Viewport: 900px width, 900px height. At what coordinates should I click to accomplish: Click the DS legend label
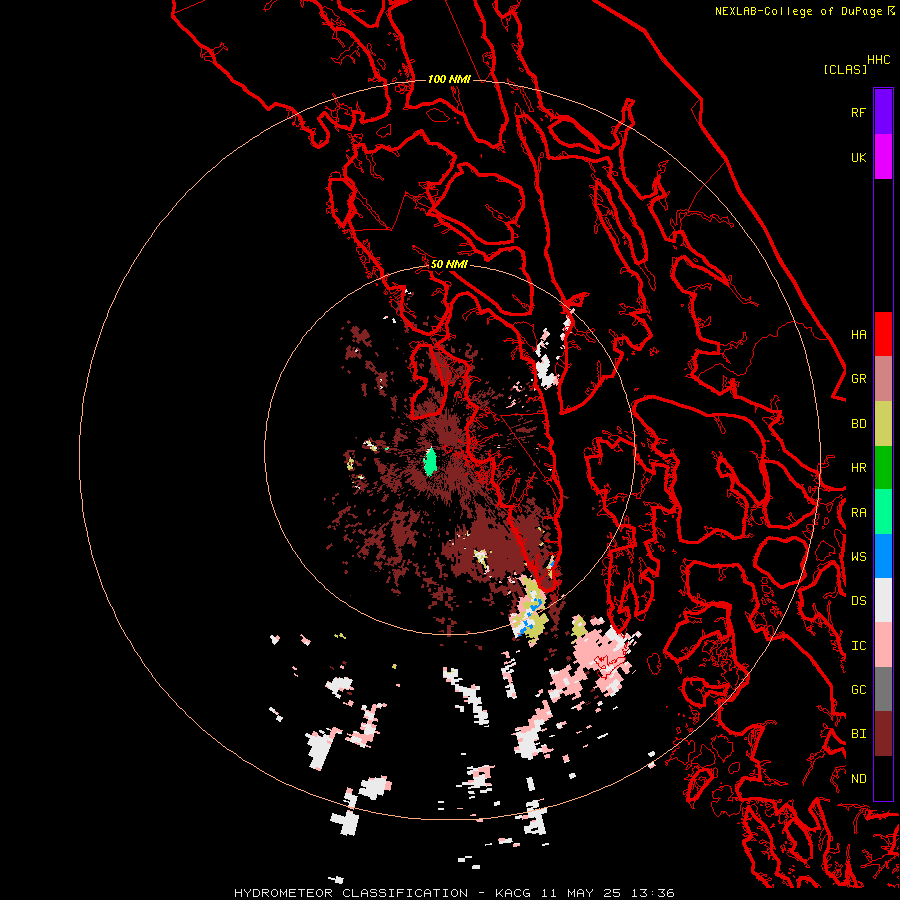coord(858,601)
